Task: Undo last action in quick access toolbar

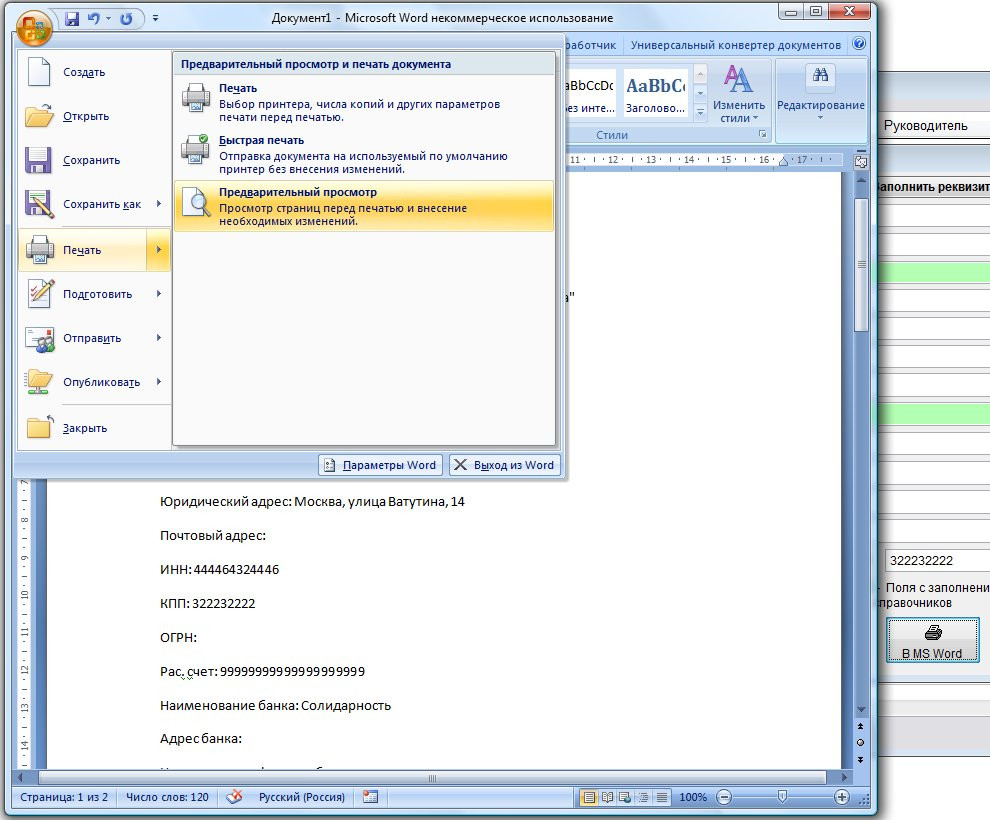Action: [x=93, y=18]
